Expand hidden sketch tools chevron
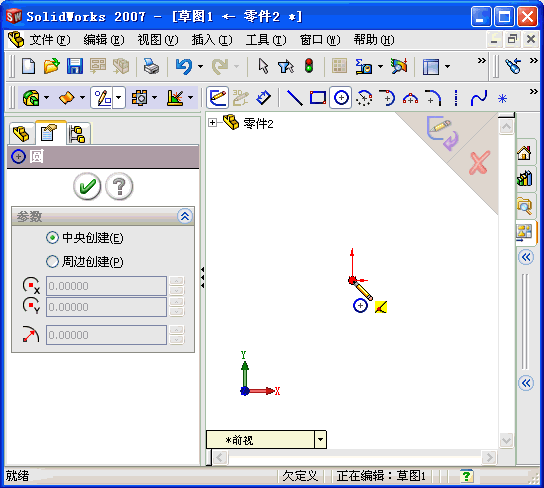This screenshot has width=544, height=488. tap(534, 92)
